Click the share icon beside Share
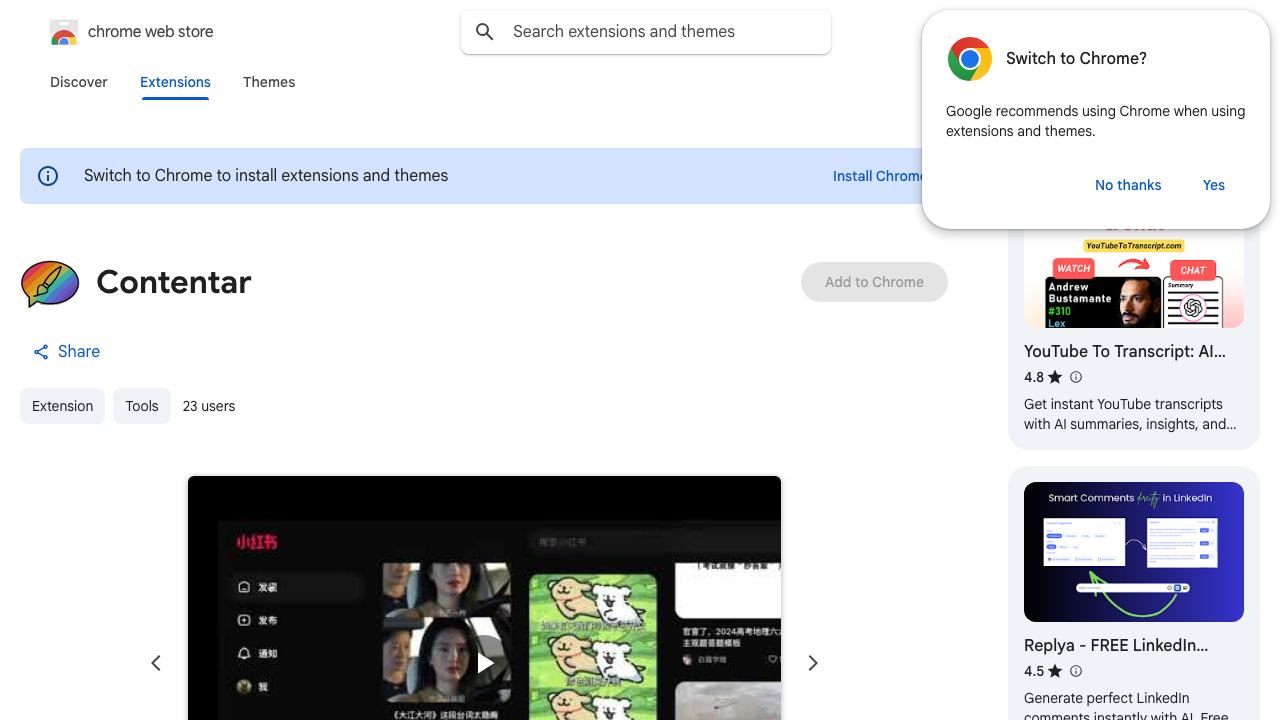The width and height of the screenshot is (1280, 720). coord(41,352)
